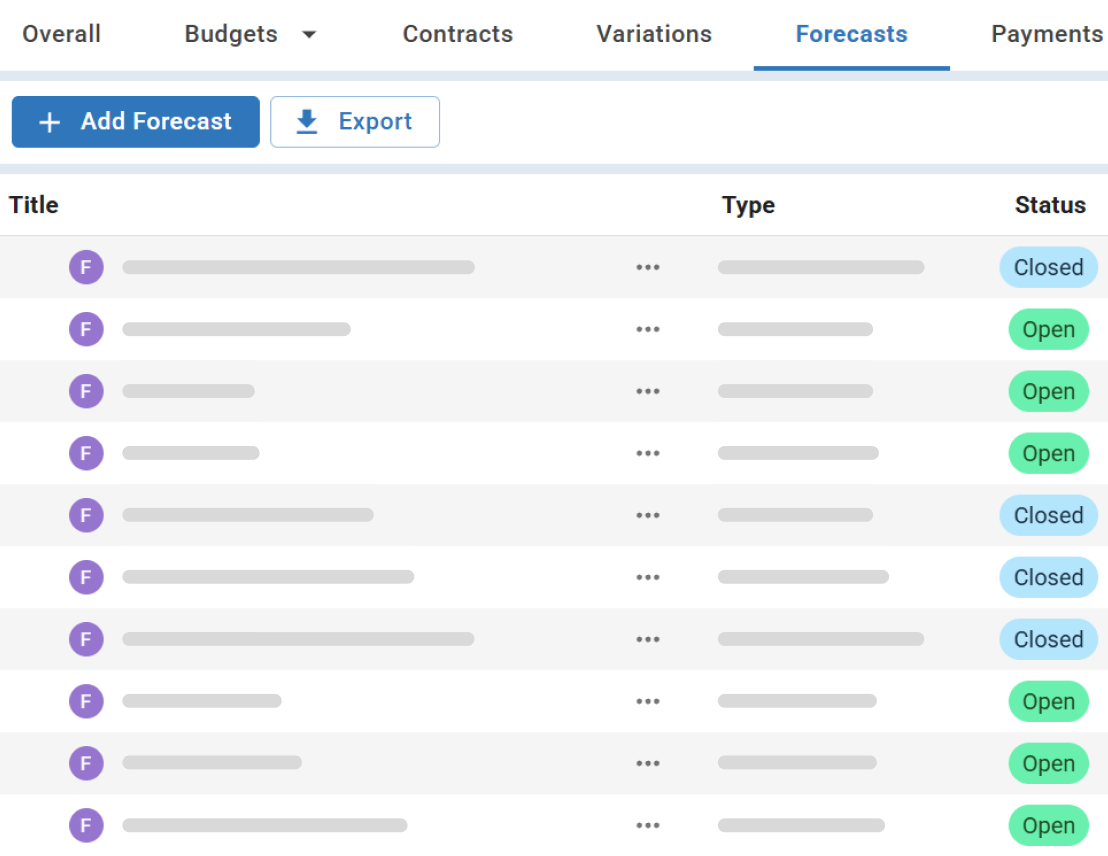Screen dimensions: 1108x856
Task: Select the F avatar on the first forecast row
Action: [x=86, y=267]
